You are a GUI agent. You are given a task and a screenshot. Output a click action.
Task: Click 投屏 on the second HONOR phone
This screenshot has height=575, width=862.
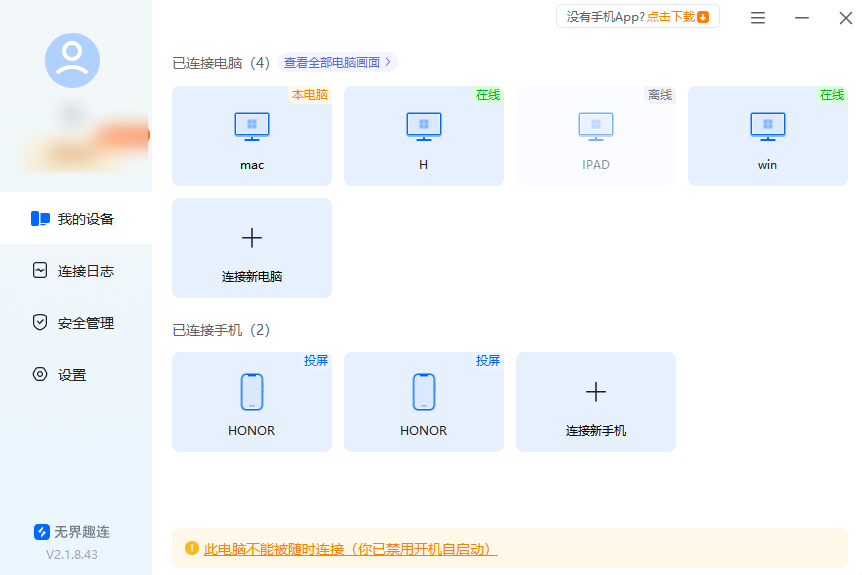[488, 361]
